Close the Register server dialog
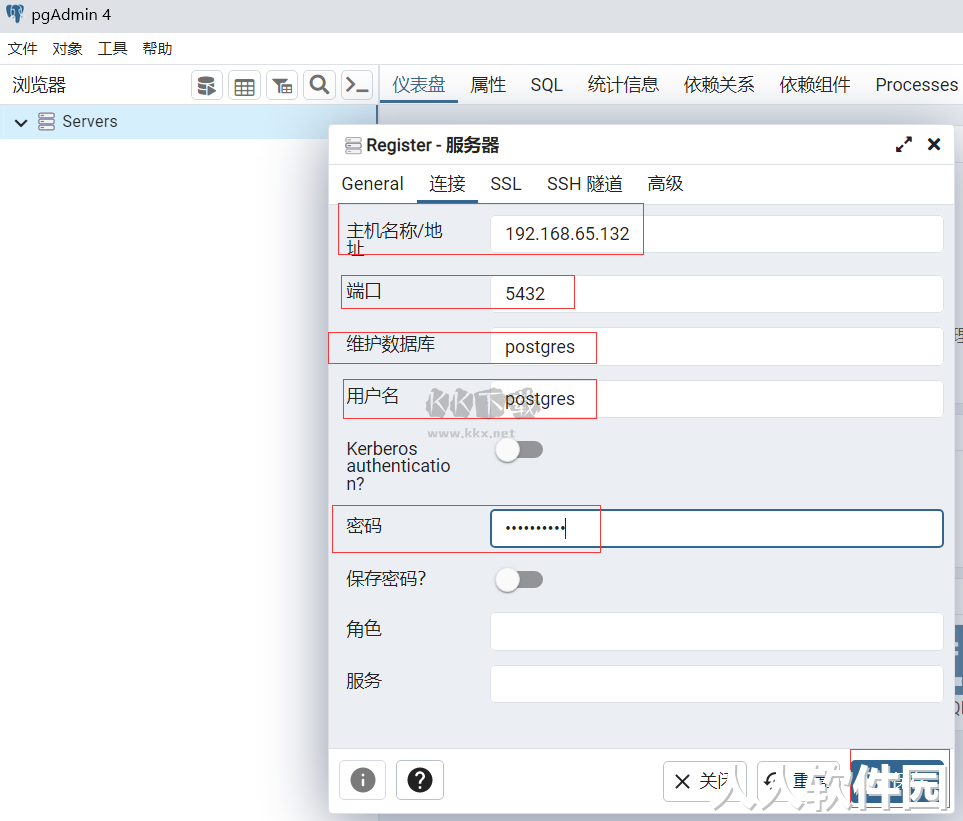This screenshot has height=821, width=963. click(934, 144)
